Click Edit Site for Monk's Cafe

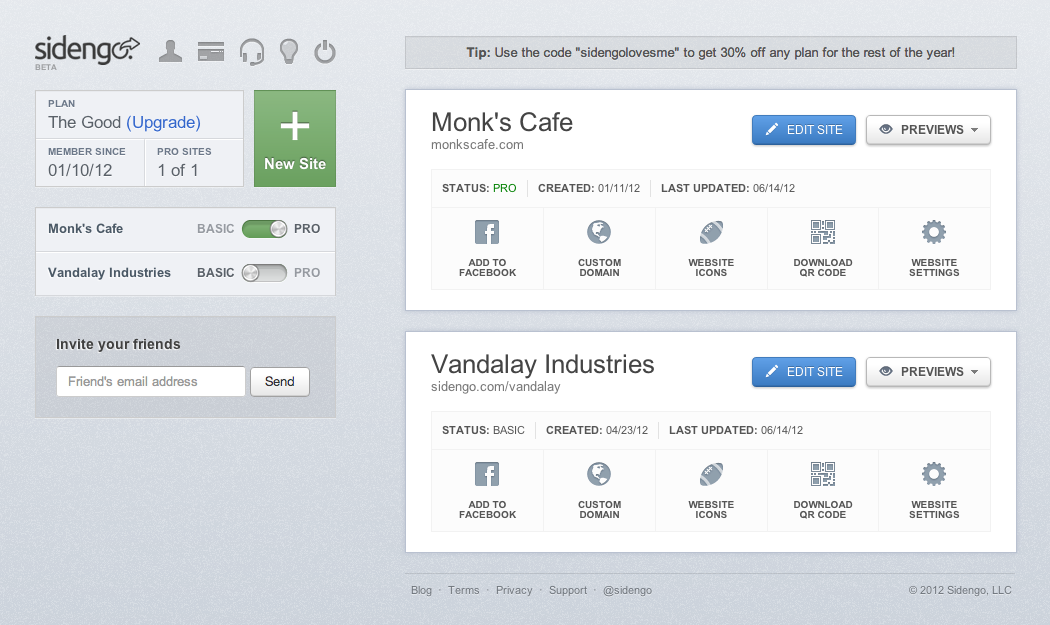click(x=803, y=129)
